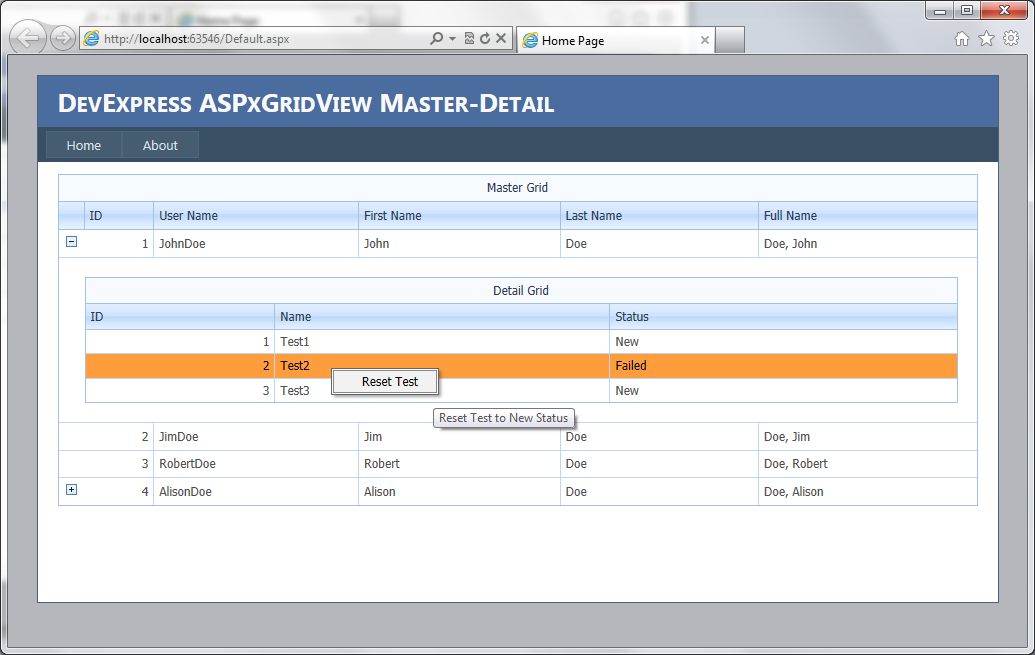The height and width of the screenshot is (655, 1035).
Task: Minimize the browser window
Action: click(940, 11)
